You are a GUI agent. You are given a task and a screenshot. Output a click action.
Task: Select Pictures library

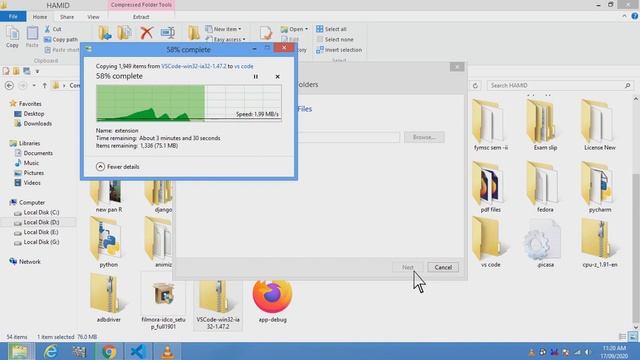[x=29, y=173]
